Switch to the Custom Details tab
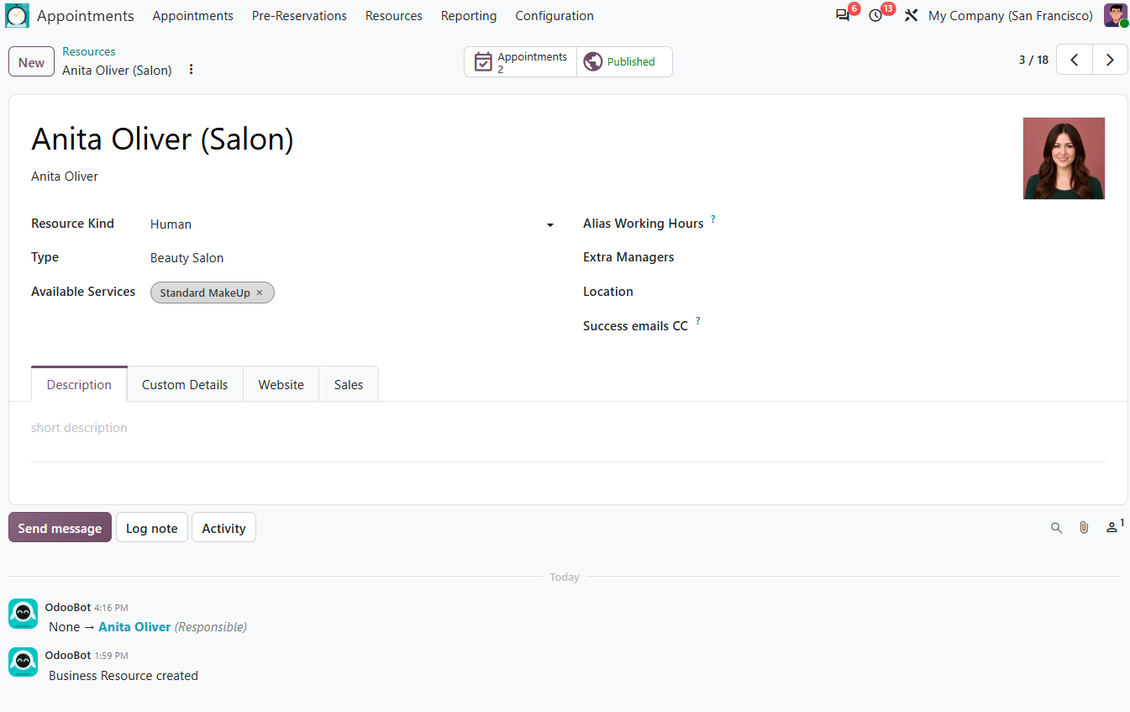The height and width of the screenshot is (712, 1130). 184,385
